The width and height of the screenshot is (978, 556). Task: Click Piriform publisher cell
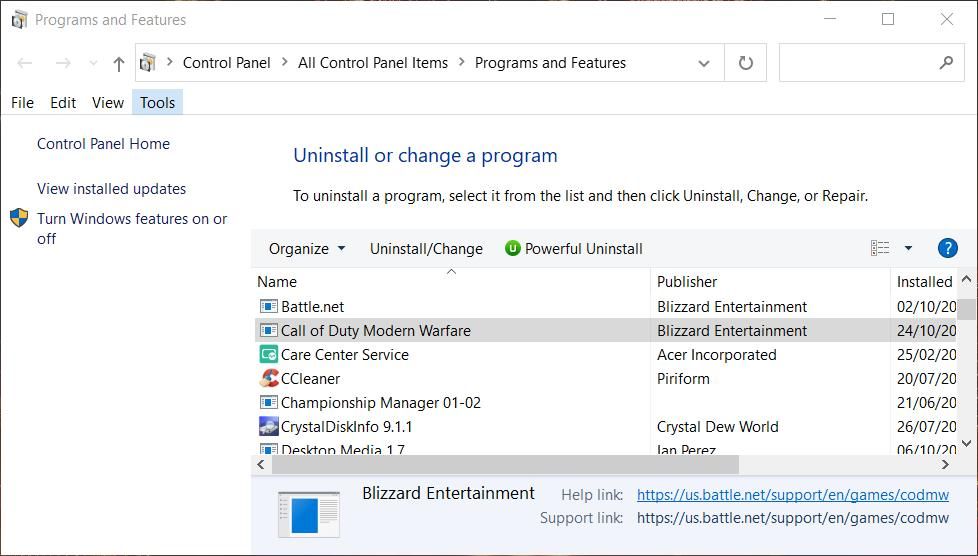(x=683, y=378)
